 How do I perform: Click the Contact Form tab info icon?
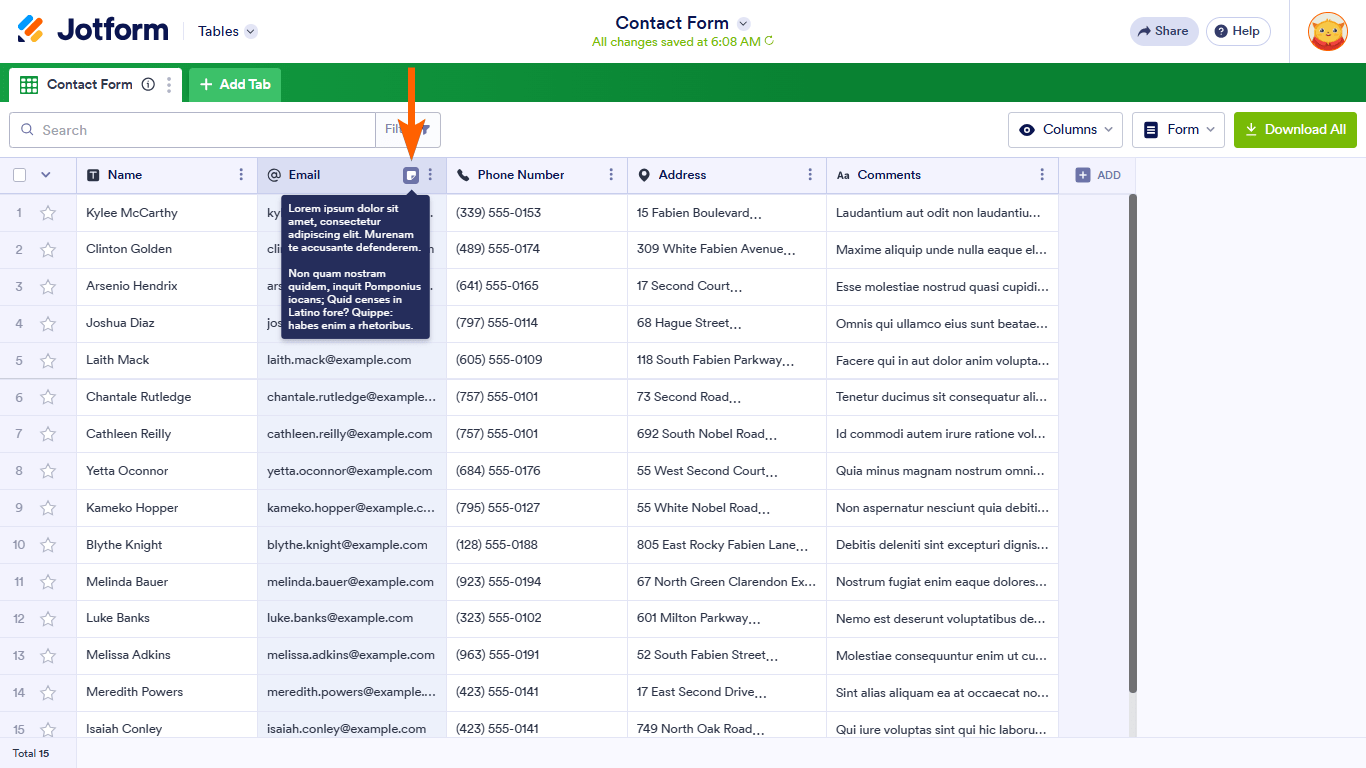coord(148,85)
